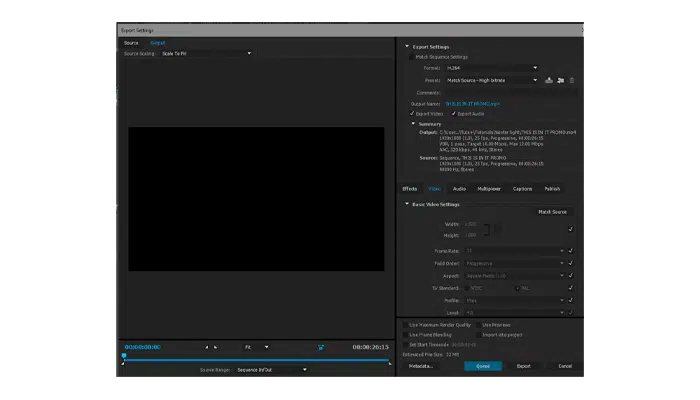Click the Import Preset icon
This screenshot has width=700, height=400.
(x=560, y=80)
